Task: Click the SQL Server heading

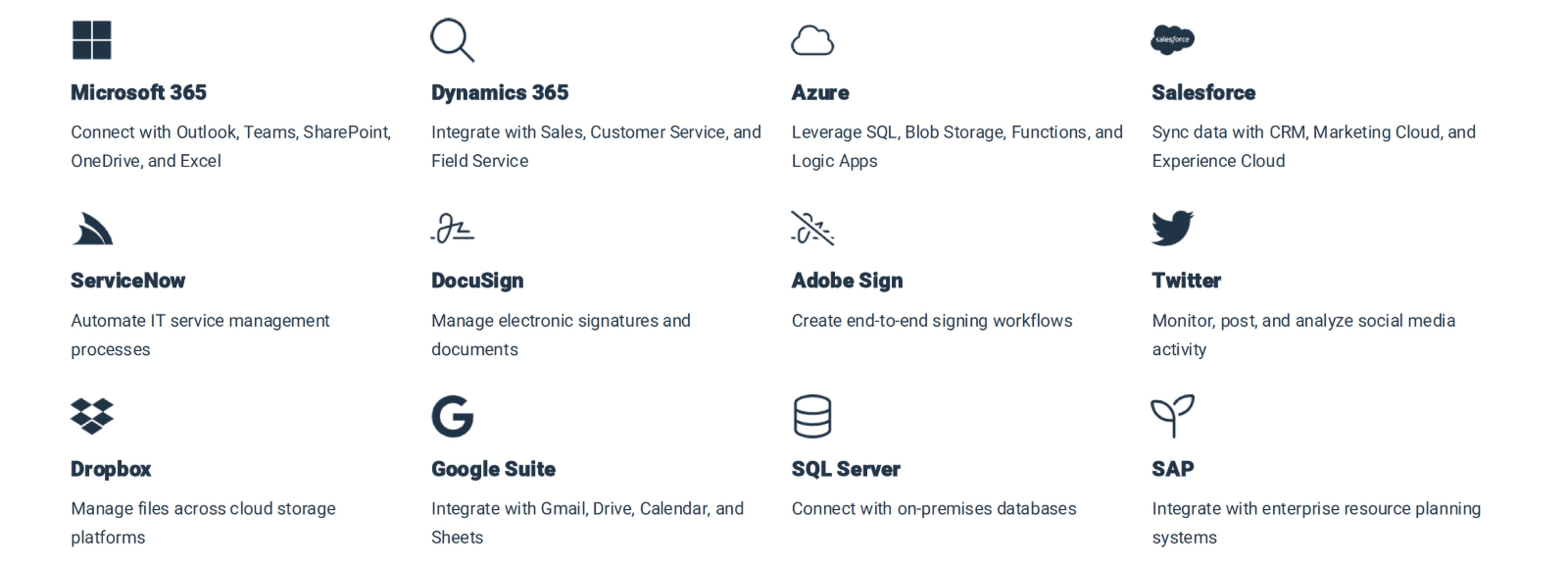Action: coord(845,469)
